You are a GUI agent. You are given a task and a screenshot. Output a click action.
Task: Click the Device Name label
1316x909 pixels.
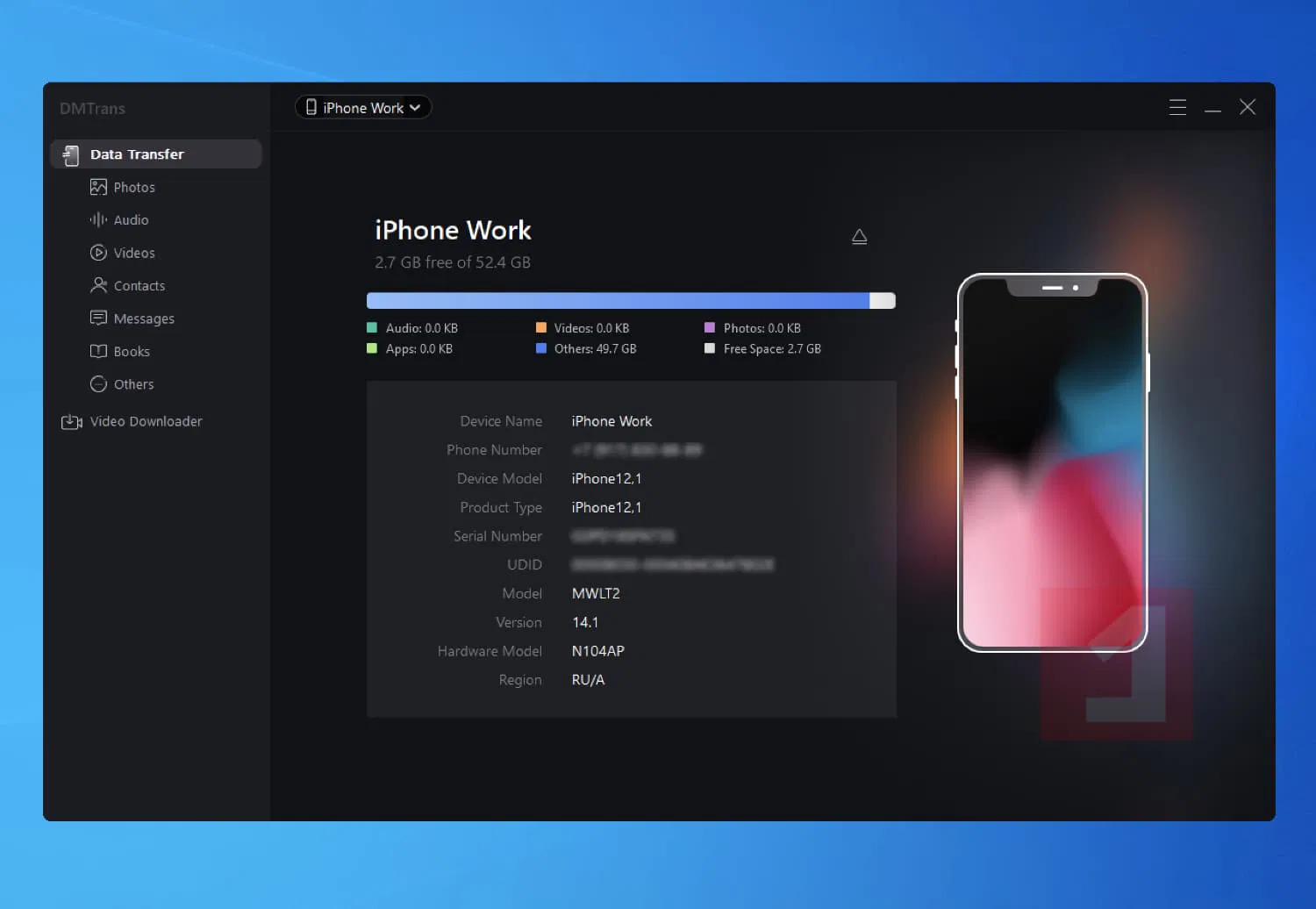[x=501, y=421]
